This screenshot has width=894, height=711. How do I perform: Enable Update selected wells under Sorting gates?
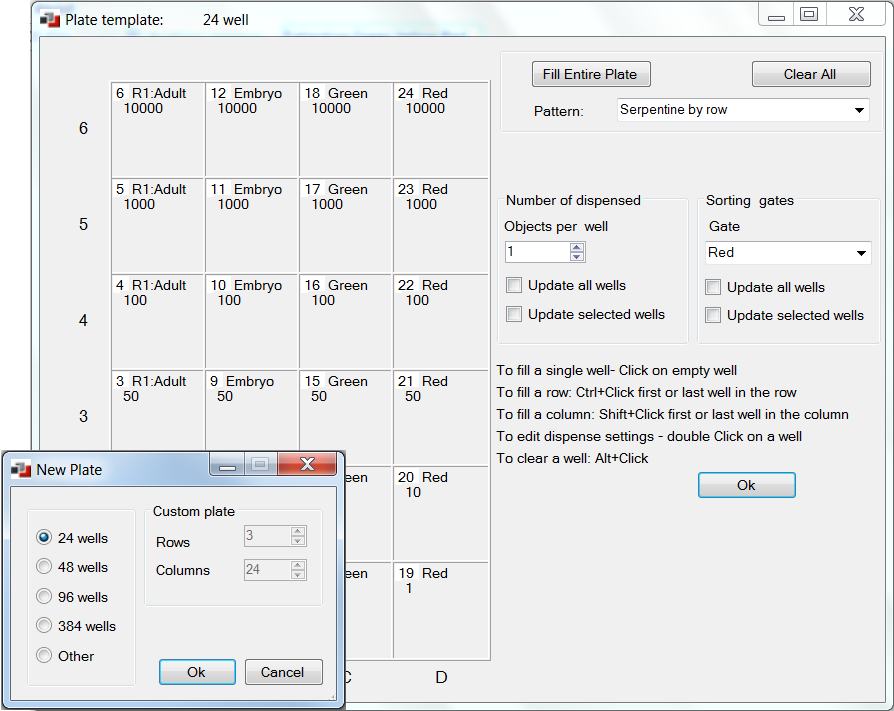pyautogui.click(x=714, y=315)
